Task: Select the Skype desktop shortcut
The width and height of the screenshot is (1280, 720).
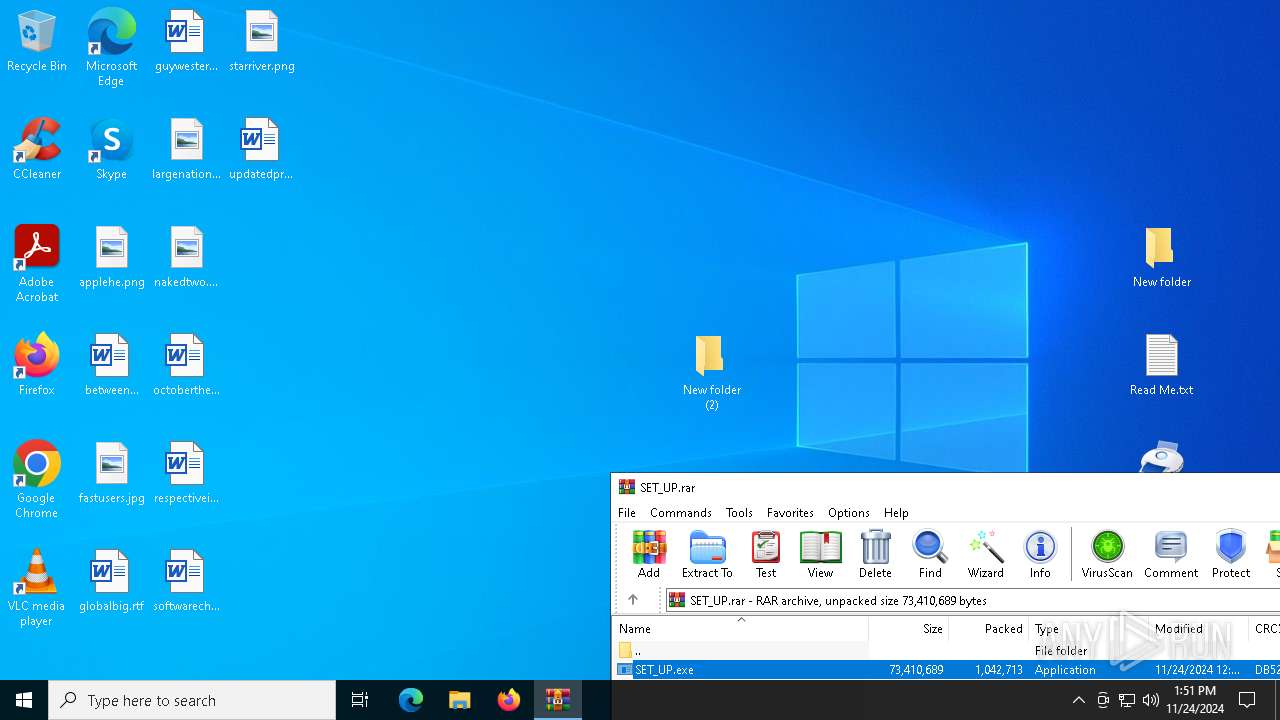Action: (x=111, y=150)
